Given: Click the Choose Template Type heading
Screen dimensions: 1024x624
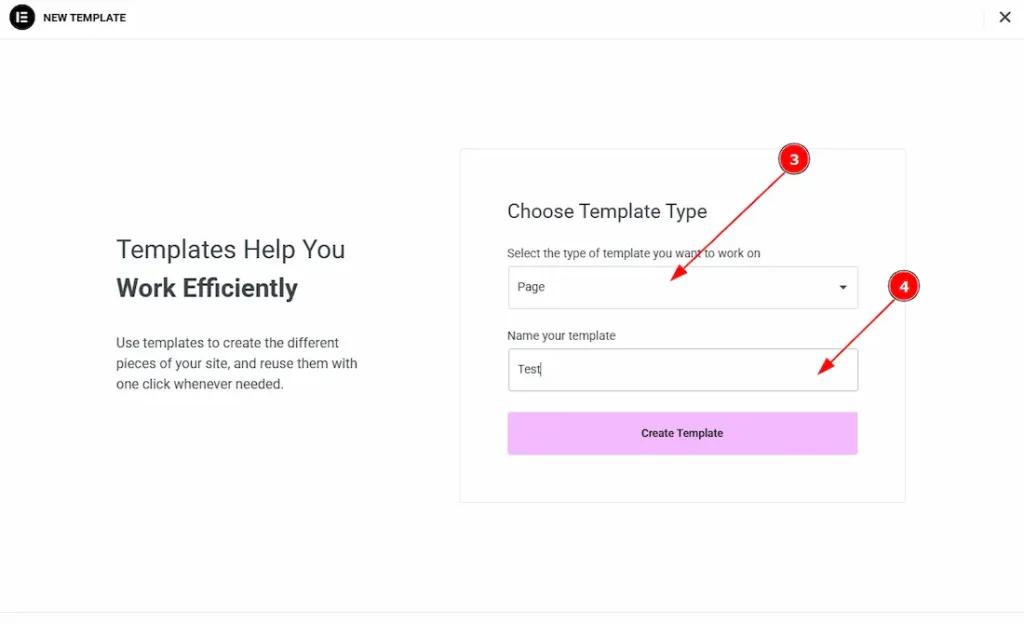Looking at the screenshot, I should [x=607, y=211].
